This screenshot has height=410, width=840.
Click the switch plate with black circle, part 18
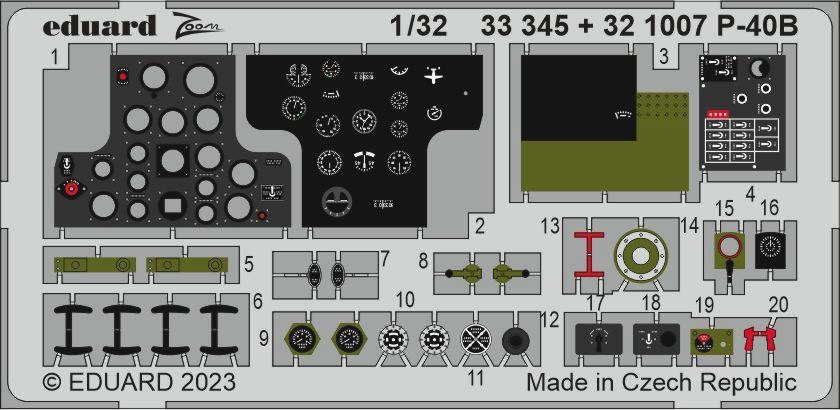coord(656,339)
